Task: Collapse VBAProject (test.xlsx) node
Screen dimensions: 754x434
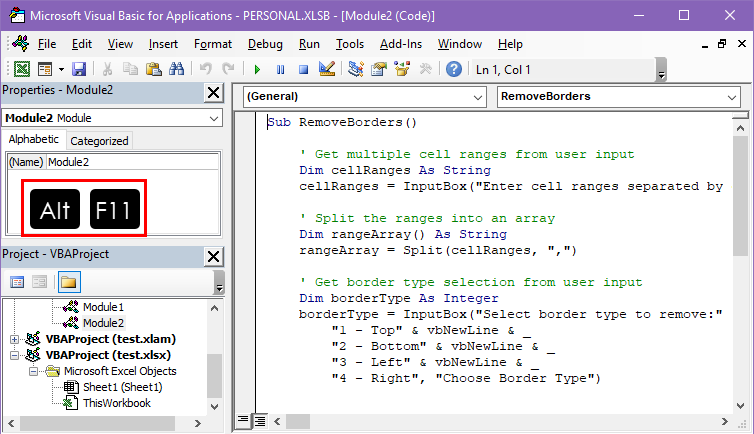Action: coord(14,356)
